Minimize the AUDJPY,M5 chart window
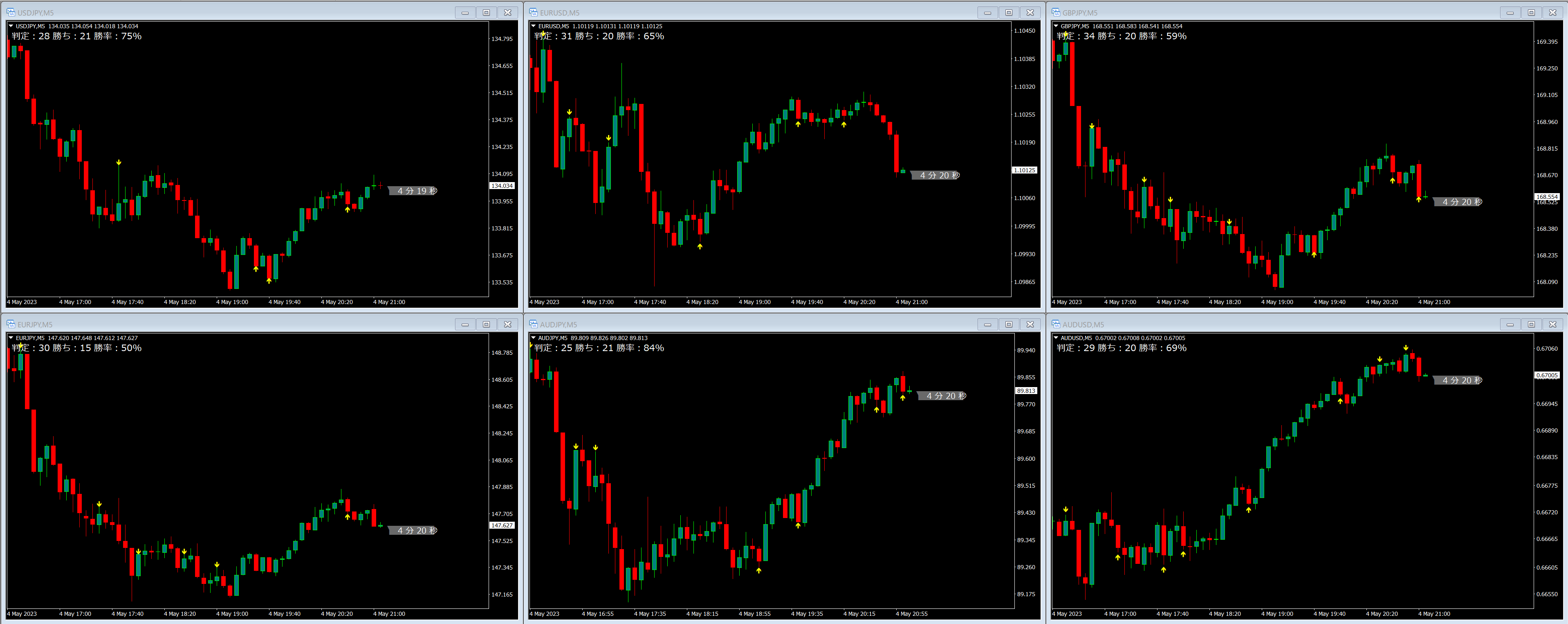This screenshot has width=1568, height=624. coord(987,324)
